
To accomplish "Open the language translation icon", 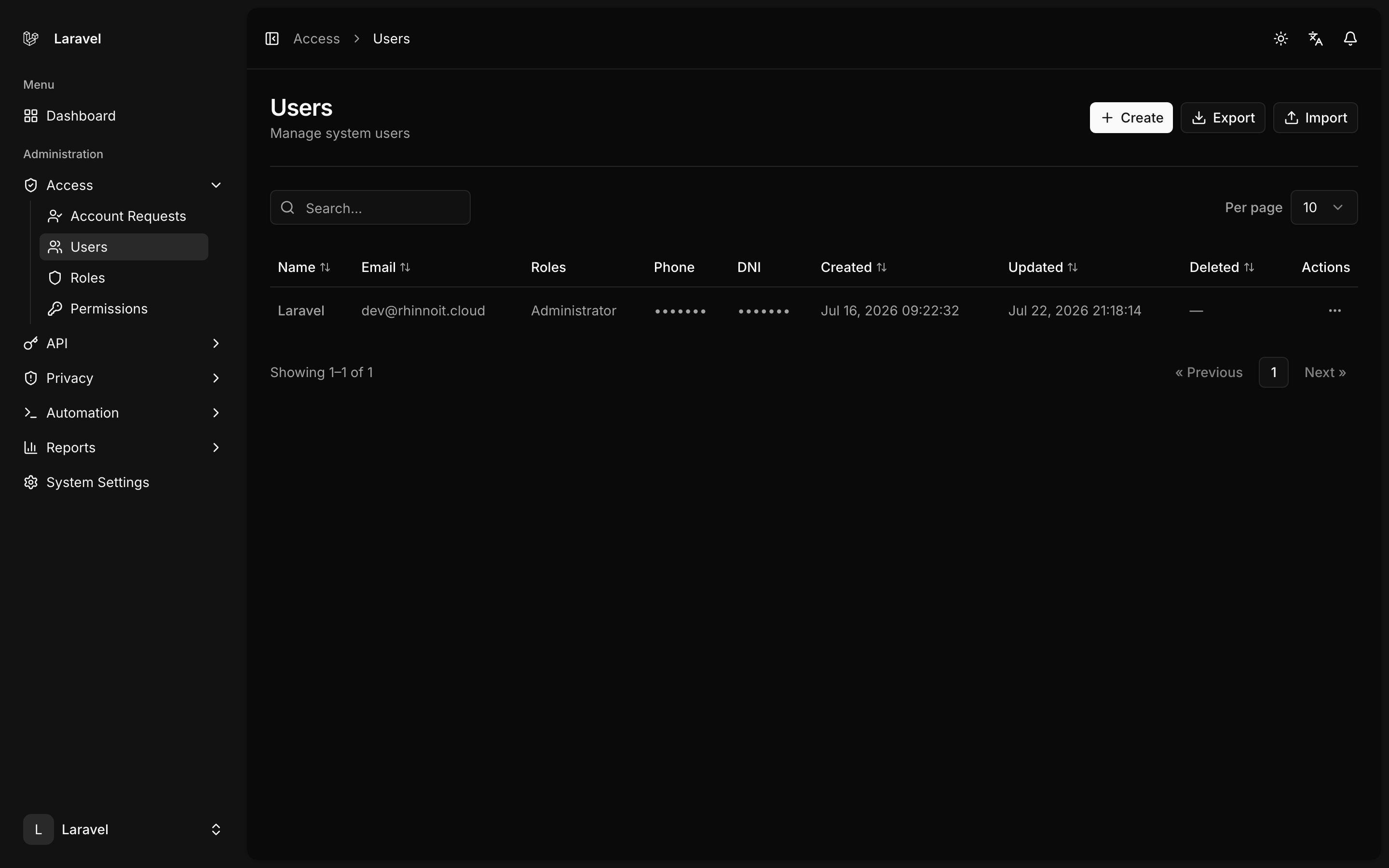I will click(1316, 39).
